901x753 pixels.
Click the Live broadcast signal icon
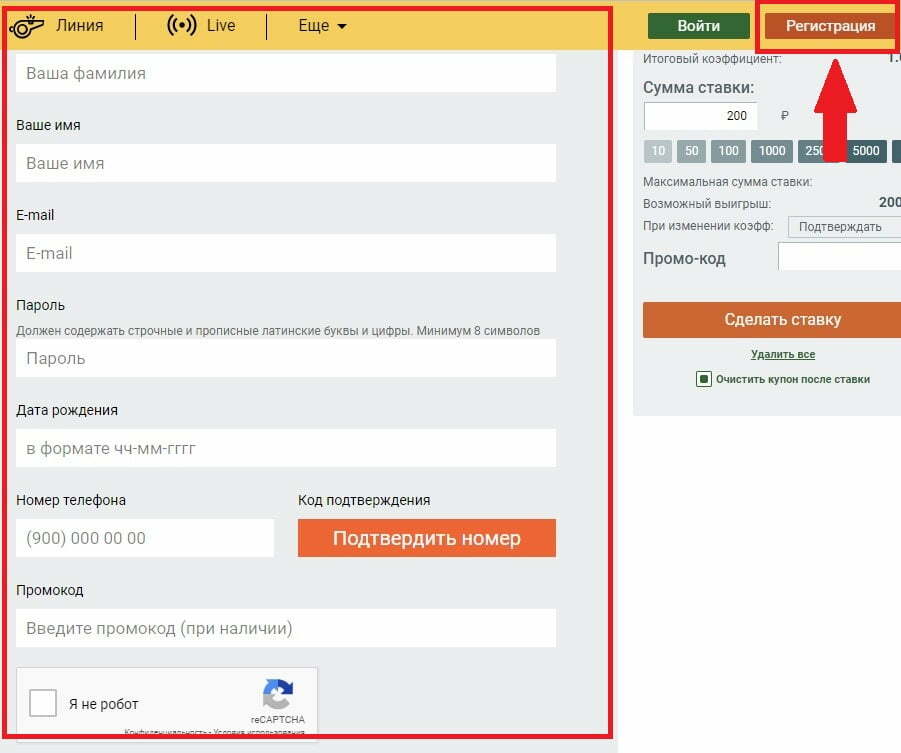(181, 26)
